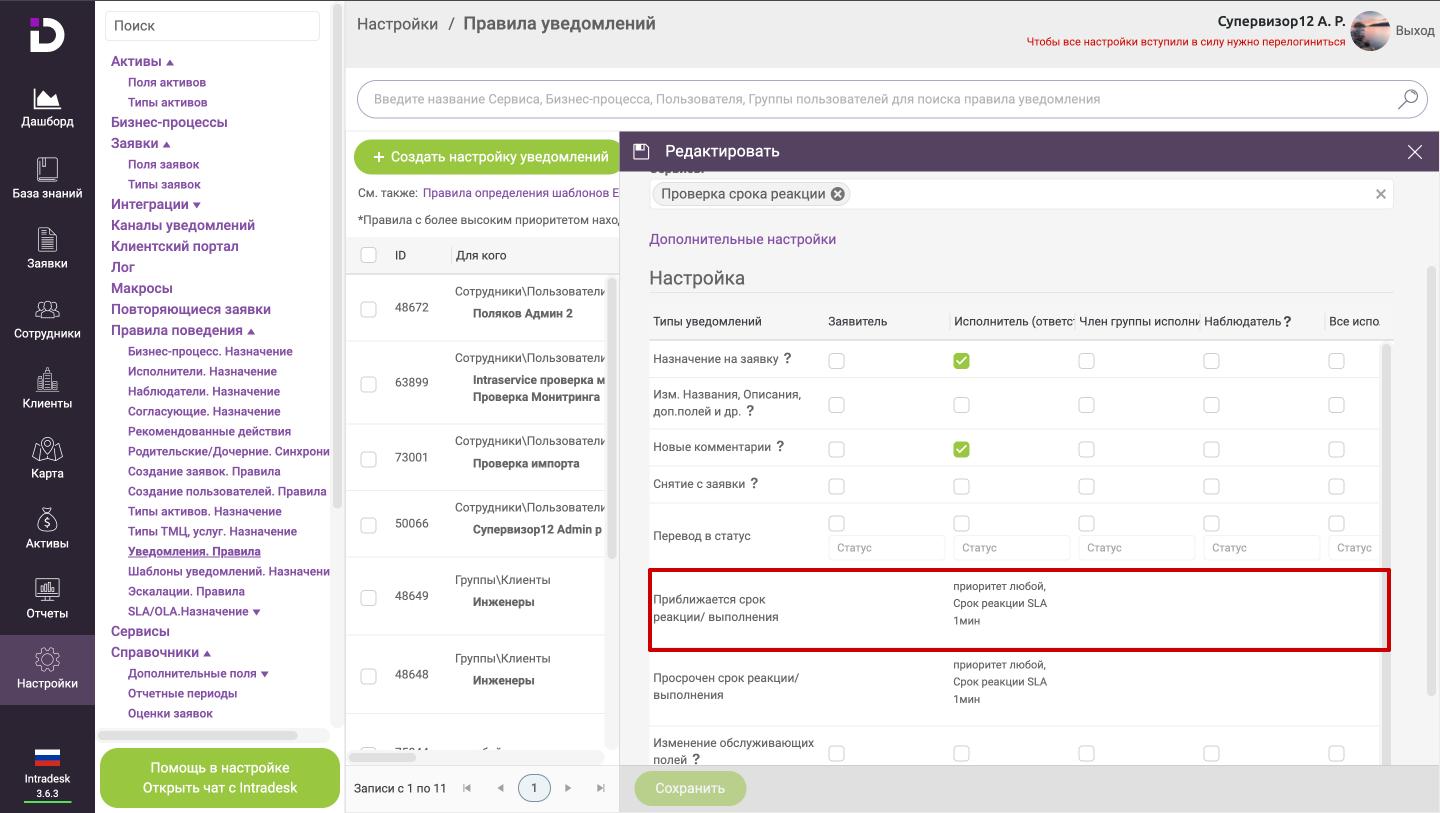Select Эскалации. Правила in settings tree
This screenshot has width=1440, height=813.
(x=186, y=591)
